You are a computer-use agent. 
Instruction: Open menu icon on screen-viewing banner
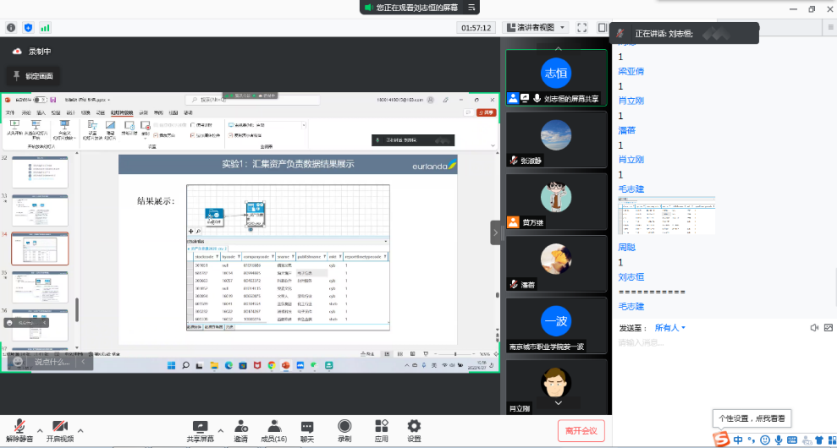point(471,7)
